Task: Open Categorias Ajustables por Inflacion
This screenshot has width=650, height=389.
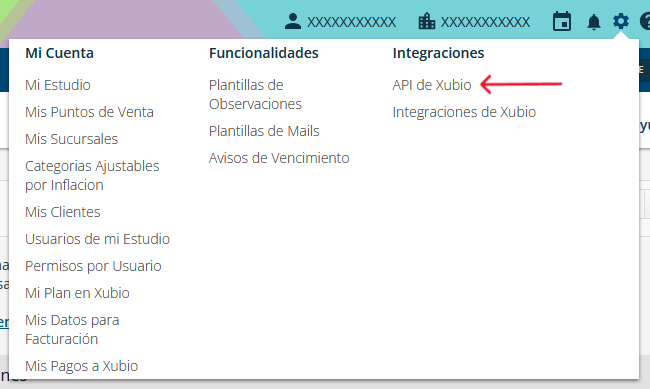Action: [92, 175]
